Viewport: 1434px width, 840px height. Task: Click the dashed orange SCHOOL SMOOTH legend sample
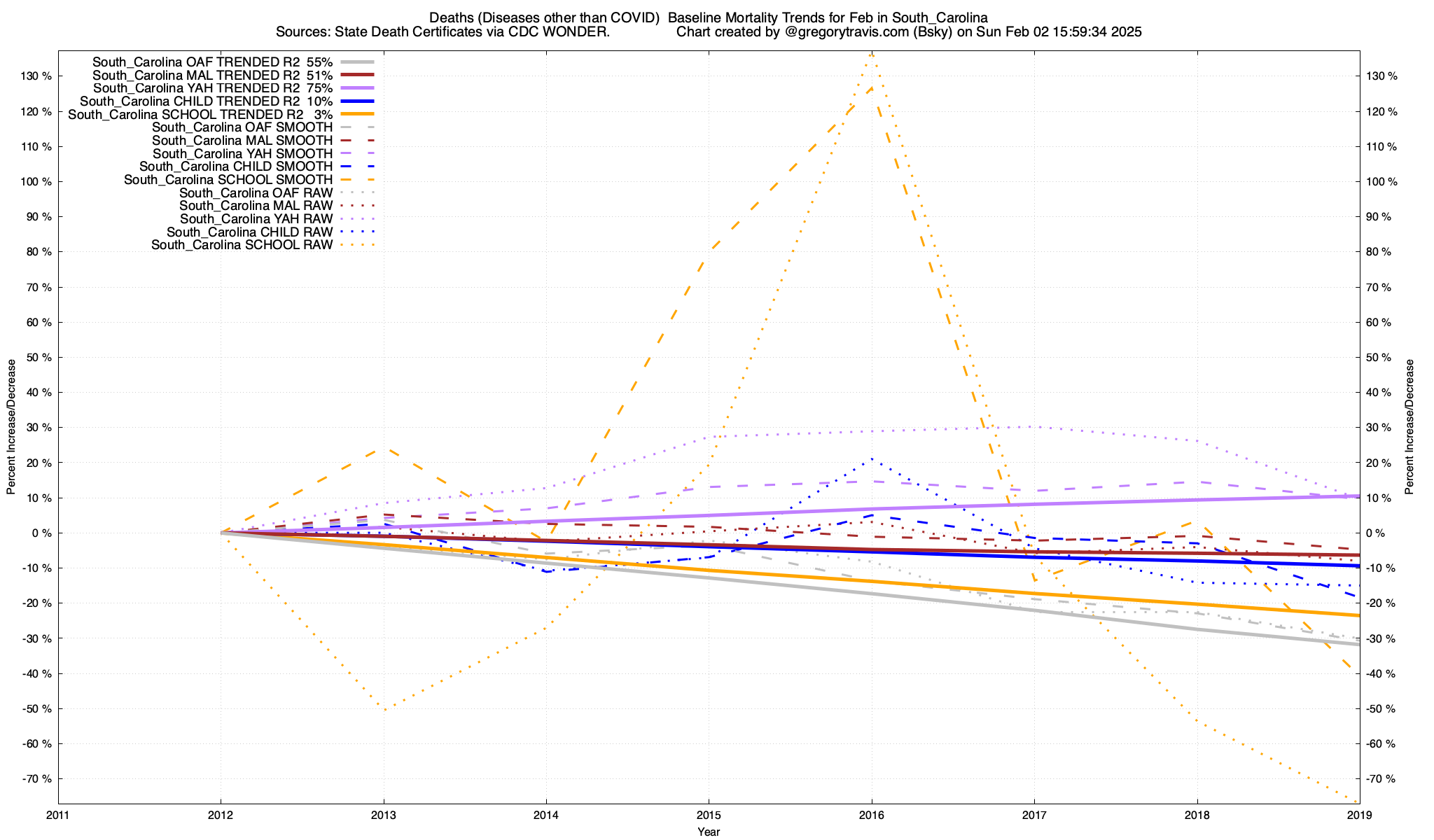(x=357, y=180)
